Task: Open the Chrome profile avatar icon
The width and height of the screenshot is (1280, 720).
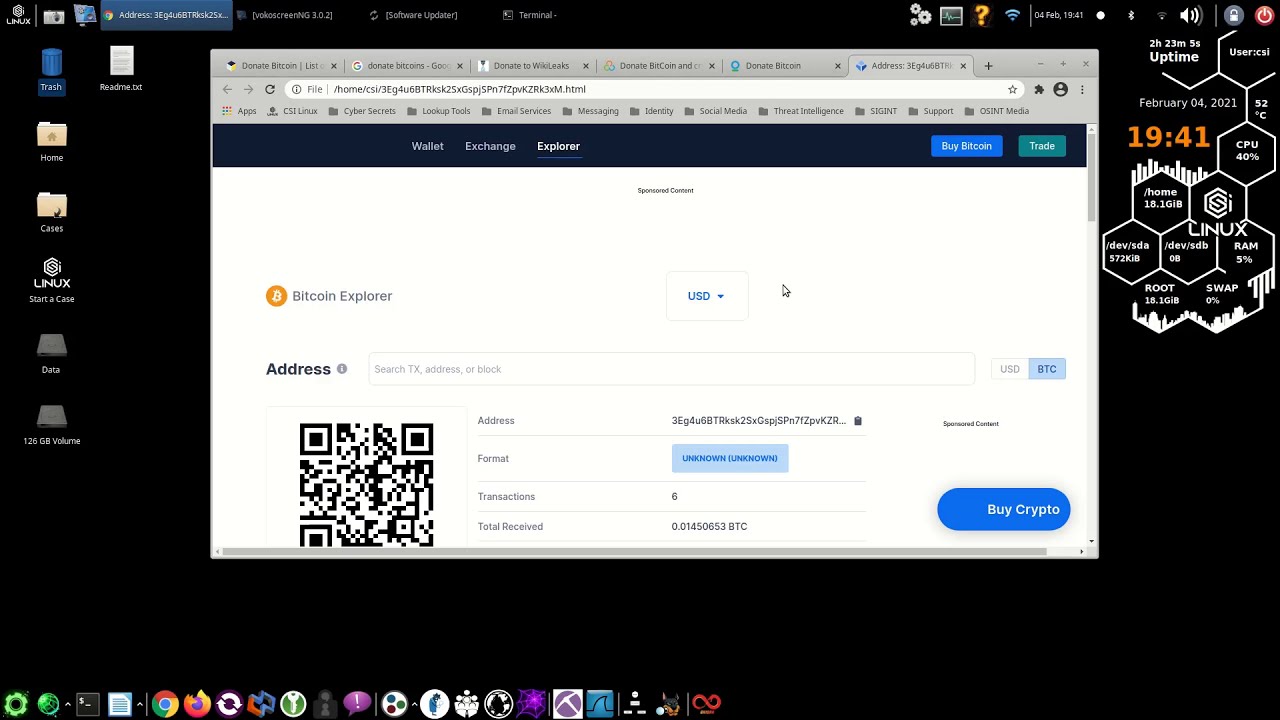Action: click(x=1060, y=89)
